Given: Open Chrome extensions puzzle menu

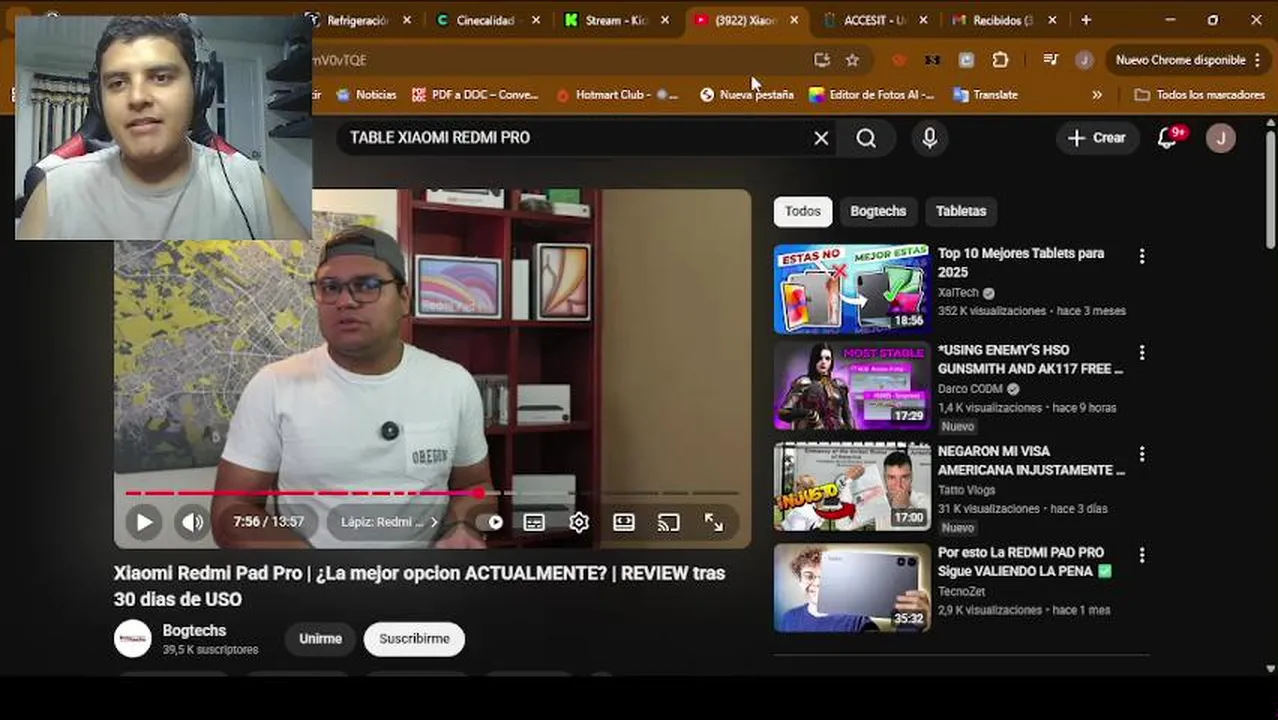Looking at the screenshot, I should (x=1000, y=60).
